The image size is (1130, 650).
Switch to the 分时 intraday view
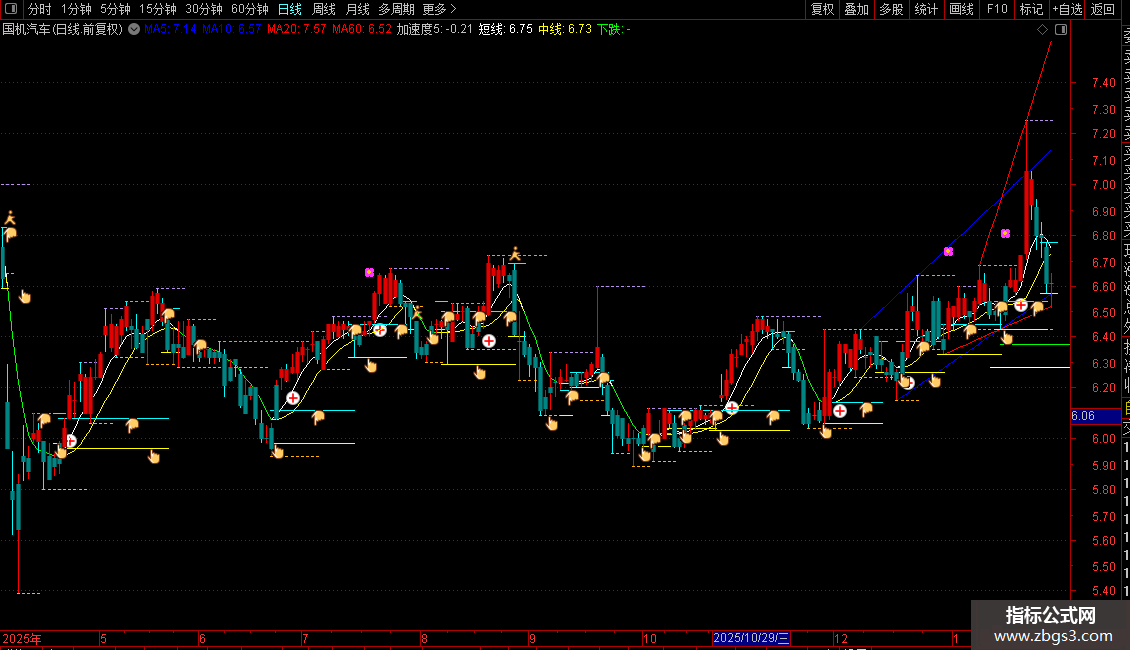(x=40, y=9)
